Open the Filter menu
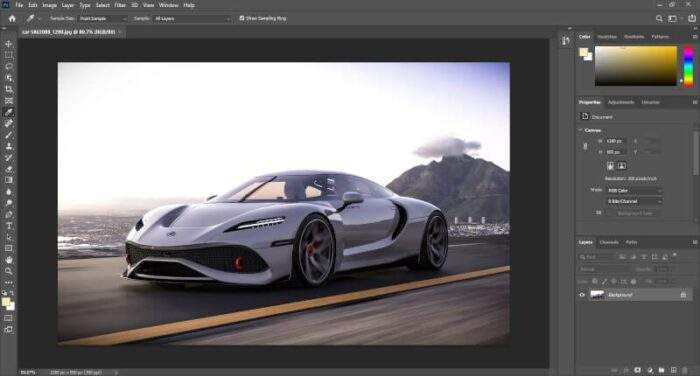700x376 pixels. tap(120, 5)
